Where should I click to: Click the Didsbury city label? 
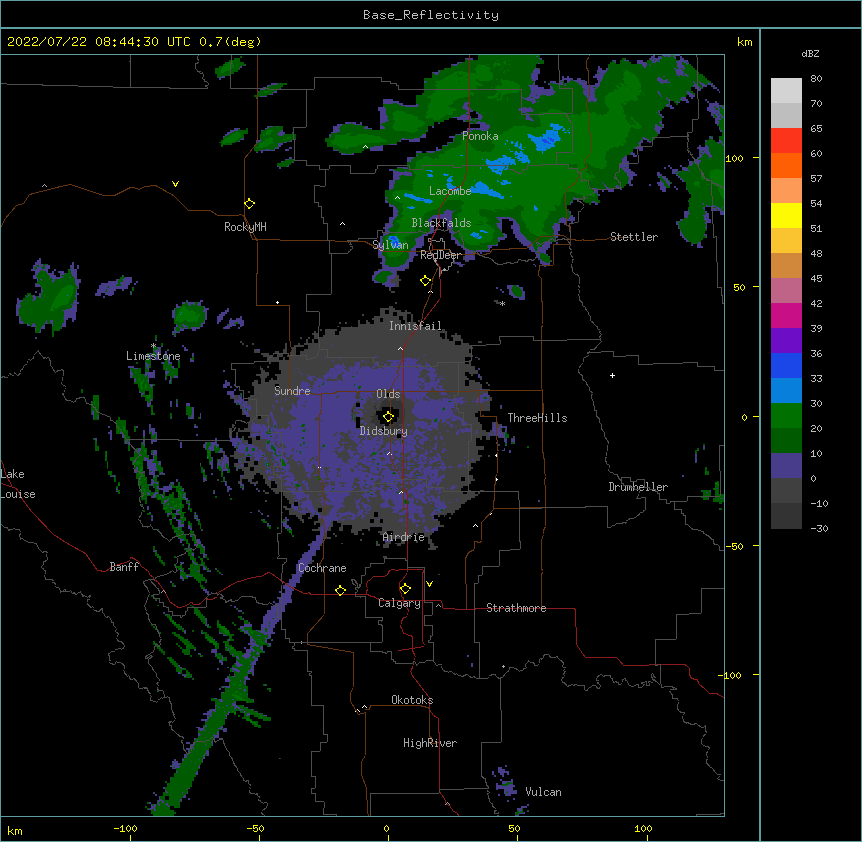pos(384,431)
